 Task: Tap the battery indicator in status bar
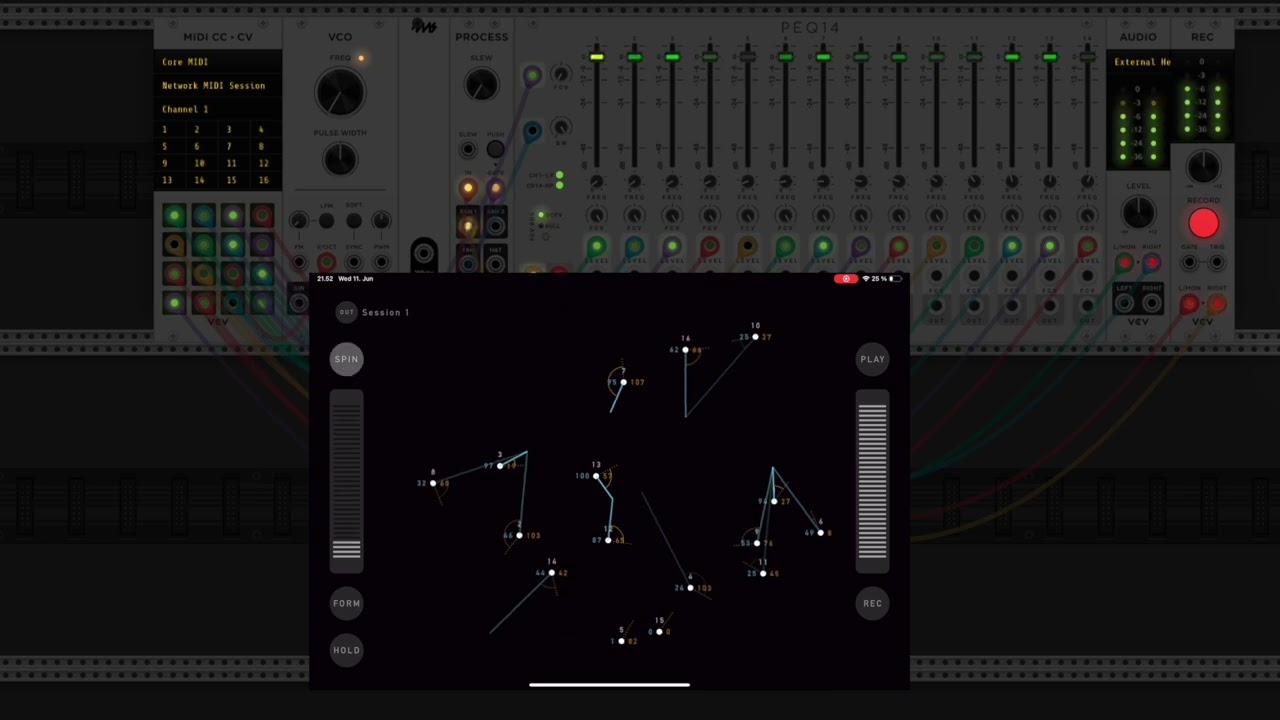click(x=895, y=279)
